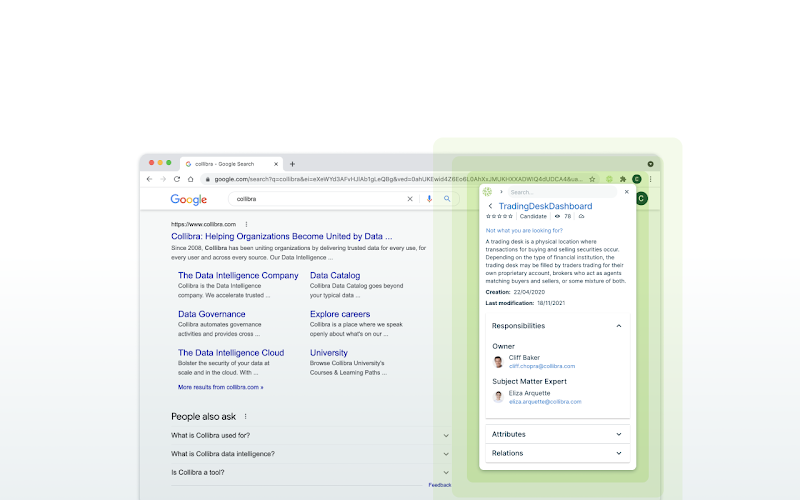Screen dimensions: 800x500
Task: Click the voice search microphone icon
Action: click(x=429, y=199)
